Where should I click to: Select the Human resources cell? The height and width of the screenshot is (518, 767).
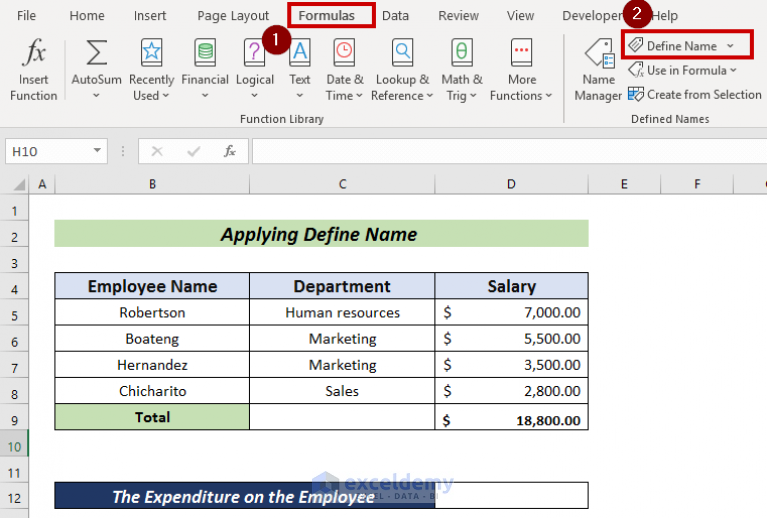click(342, 313)
